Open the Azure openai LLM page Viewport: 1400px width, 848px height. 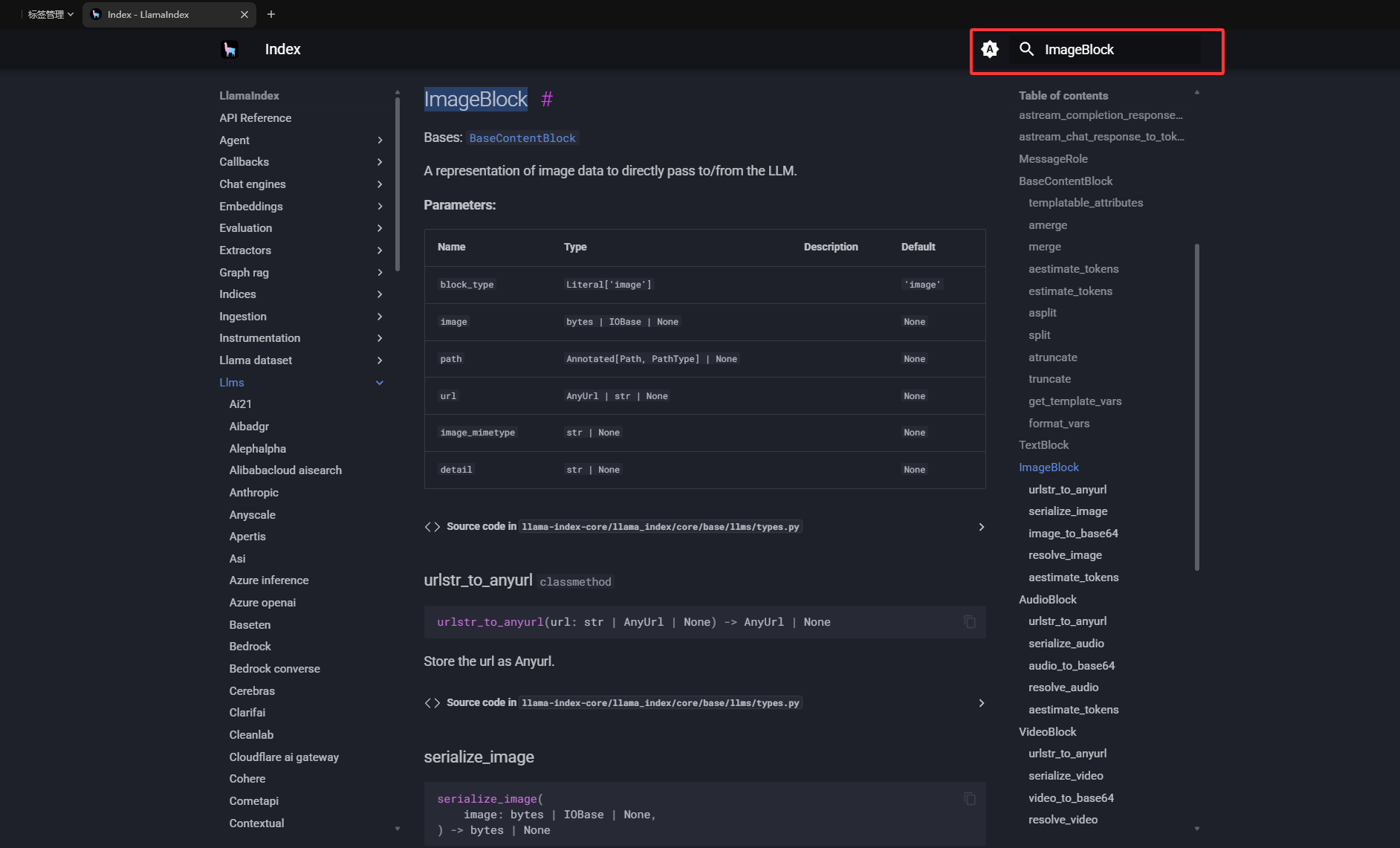[x=262, y=603]
